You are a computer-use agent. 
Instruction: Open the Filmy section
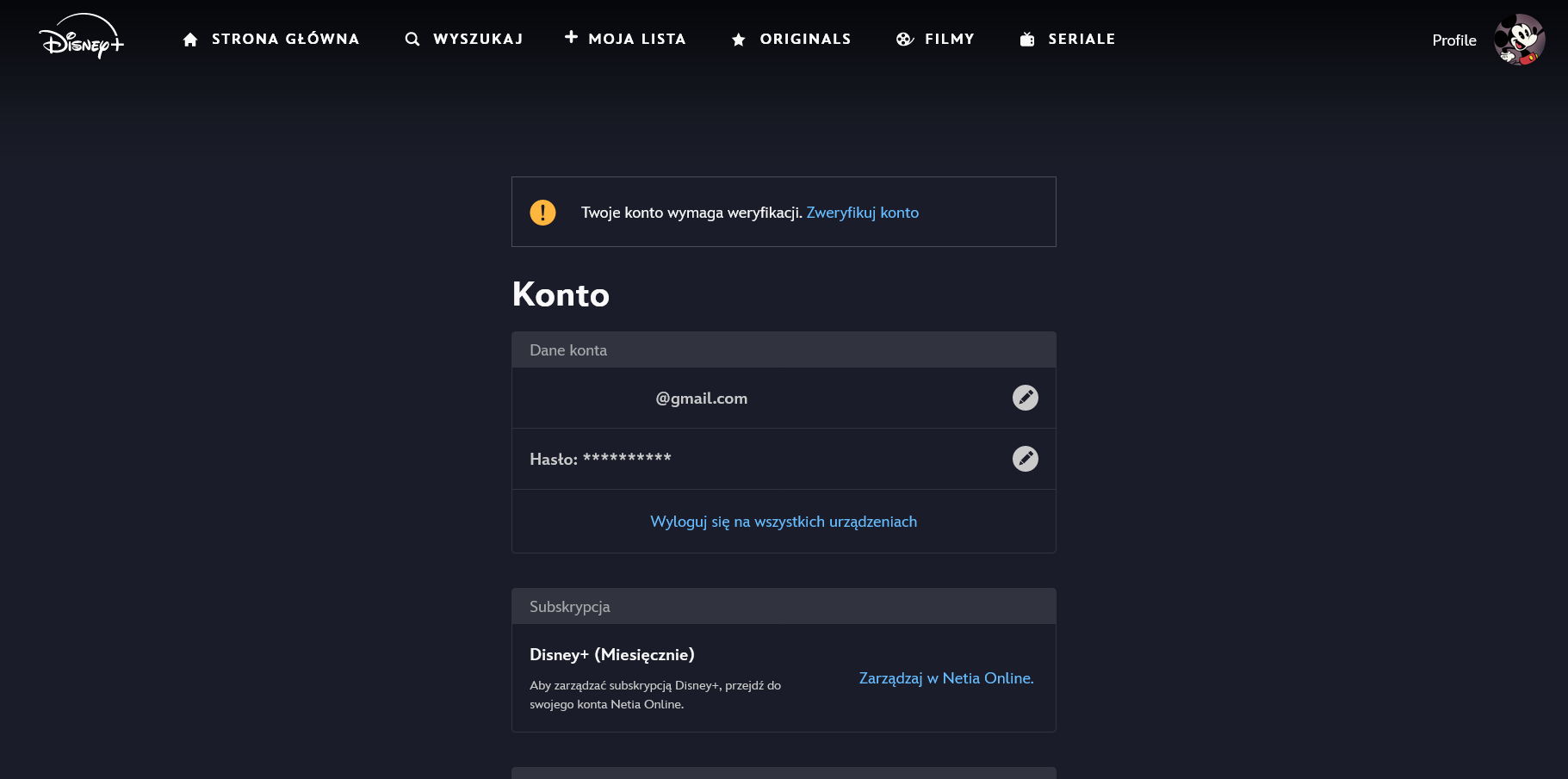[x=949, y=40]
